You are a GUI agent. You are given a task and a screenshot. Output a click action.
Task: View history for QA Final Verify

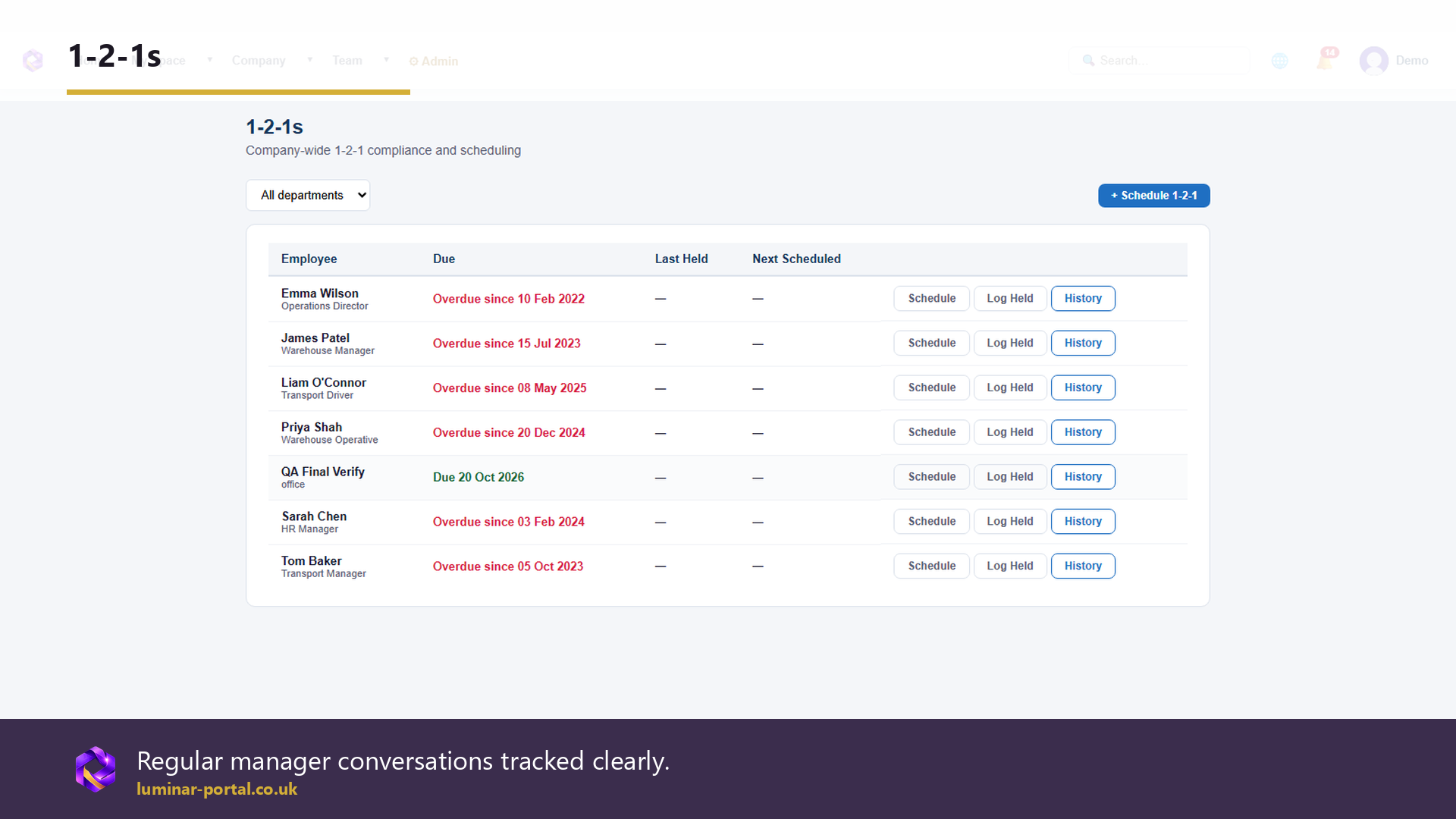click(1082, 477)
